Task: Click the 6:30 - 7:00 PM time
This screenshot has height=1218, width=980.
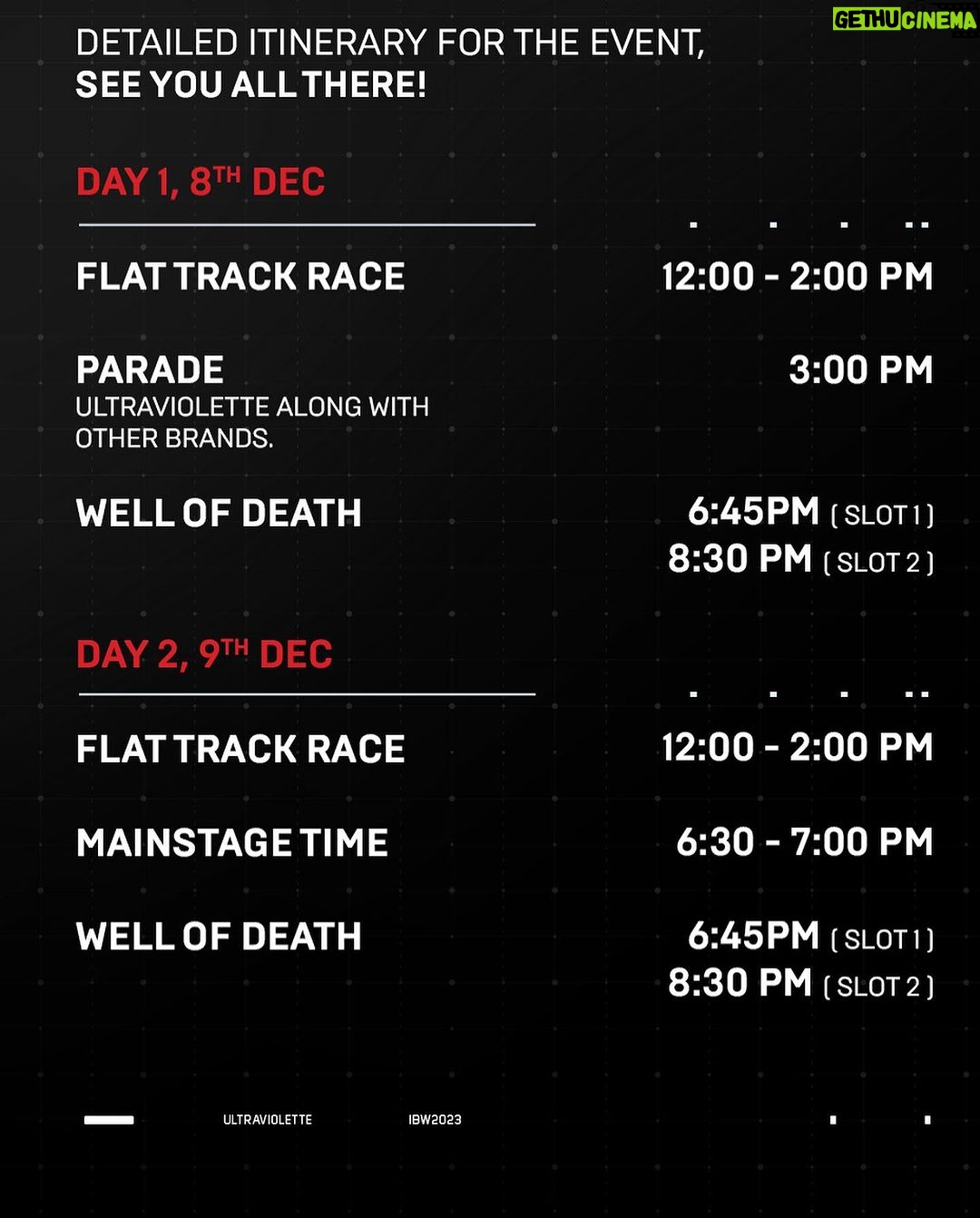Action: (x=805, y=842)
